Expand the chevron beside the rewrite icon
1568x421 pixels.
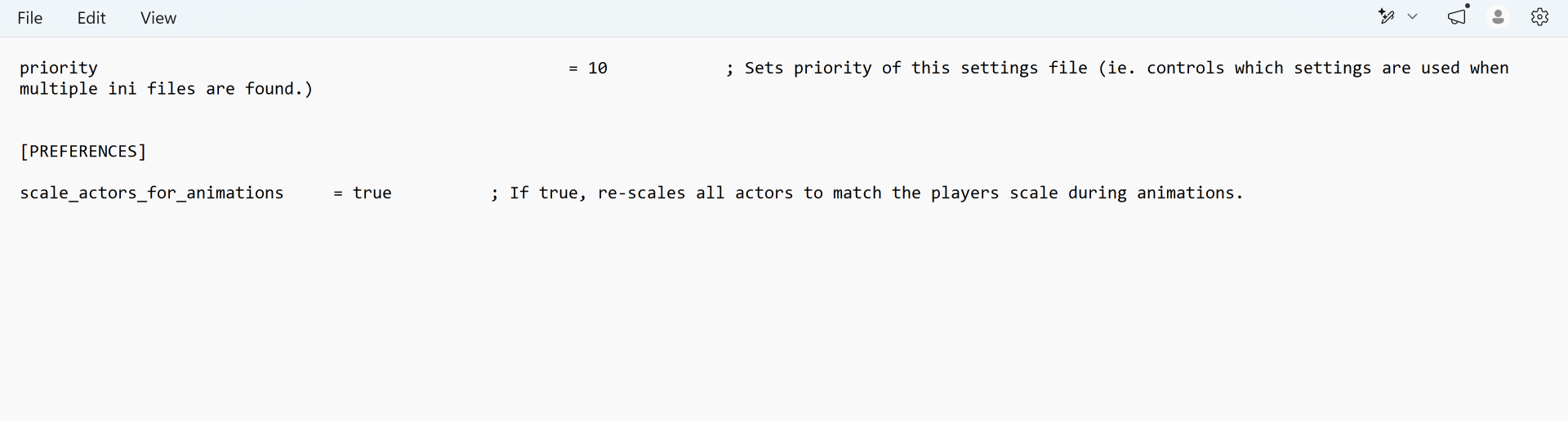1413,16
